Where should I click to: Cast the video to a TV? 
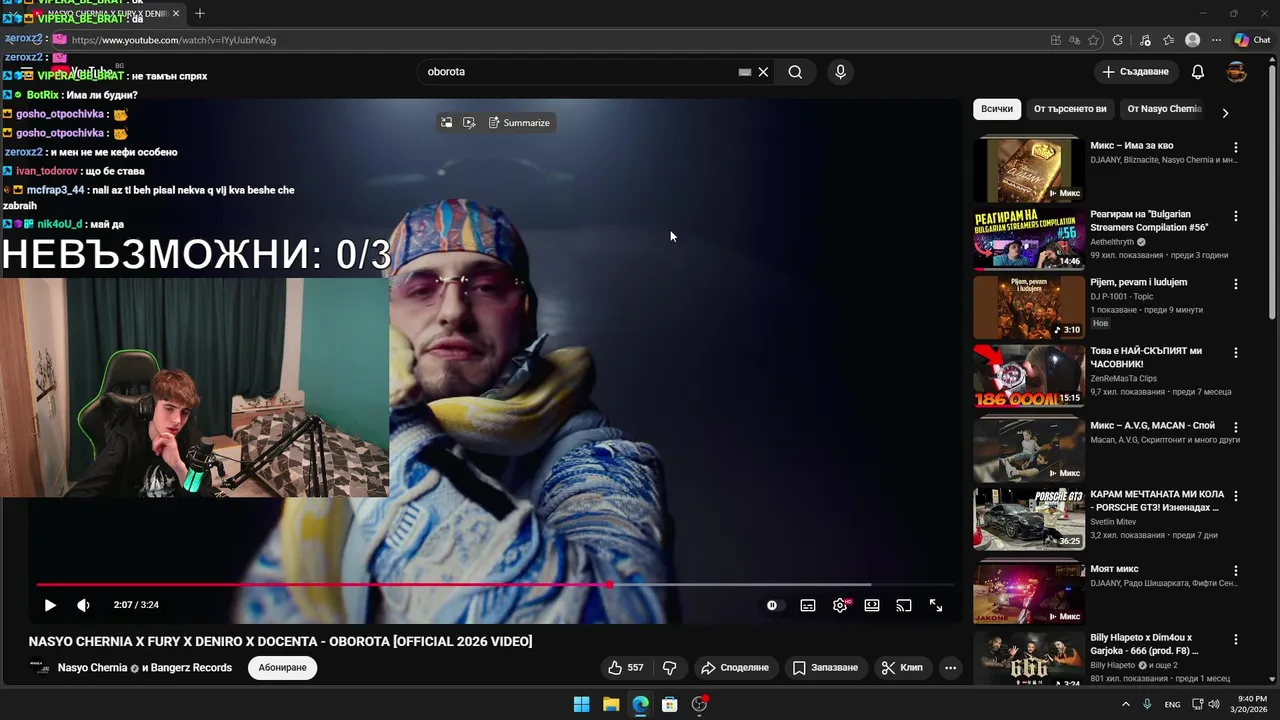coord(904,605)
